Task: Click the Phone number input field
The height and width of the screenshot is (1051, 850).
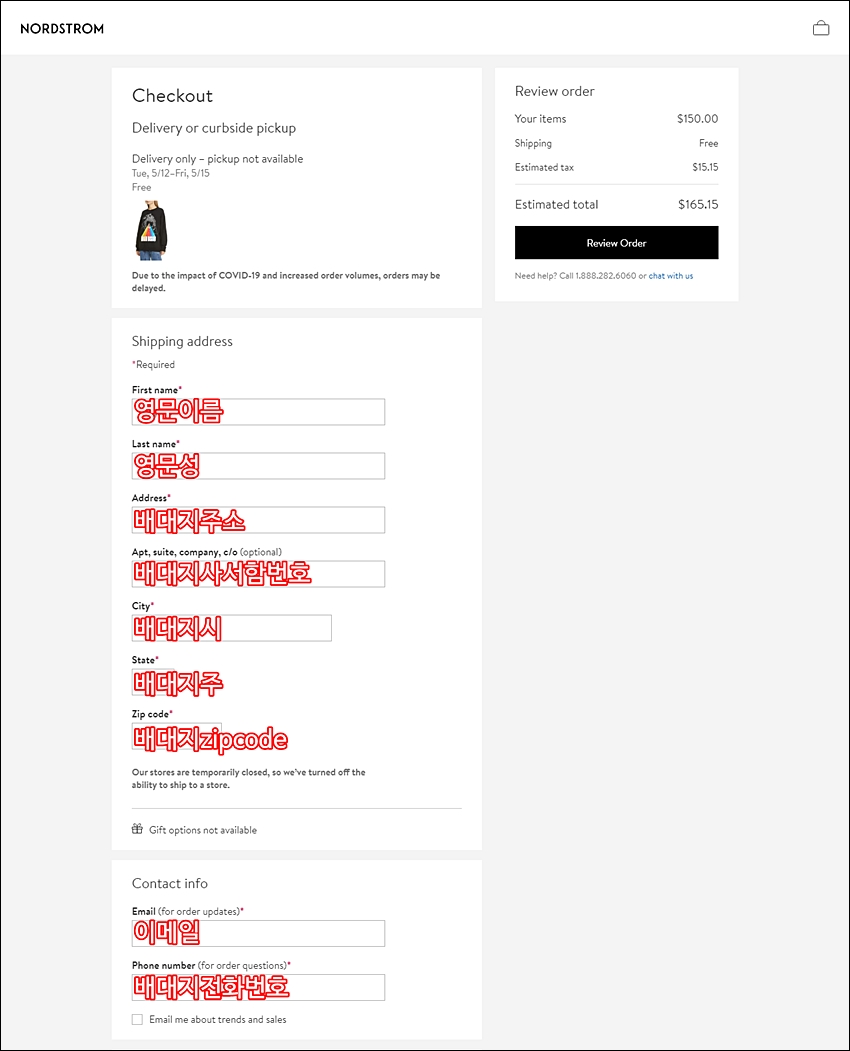Action: [x=258, y=987]
